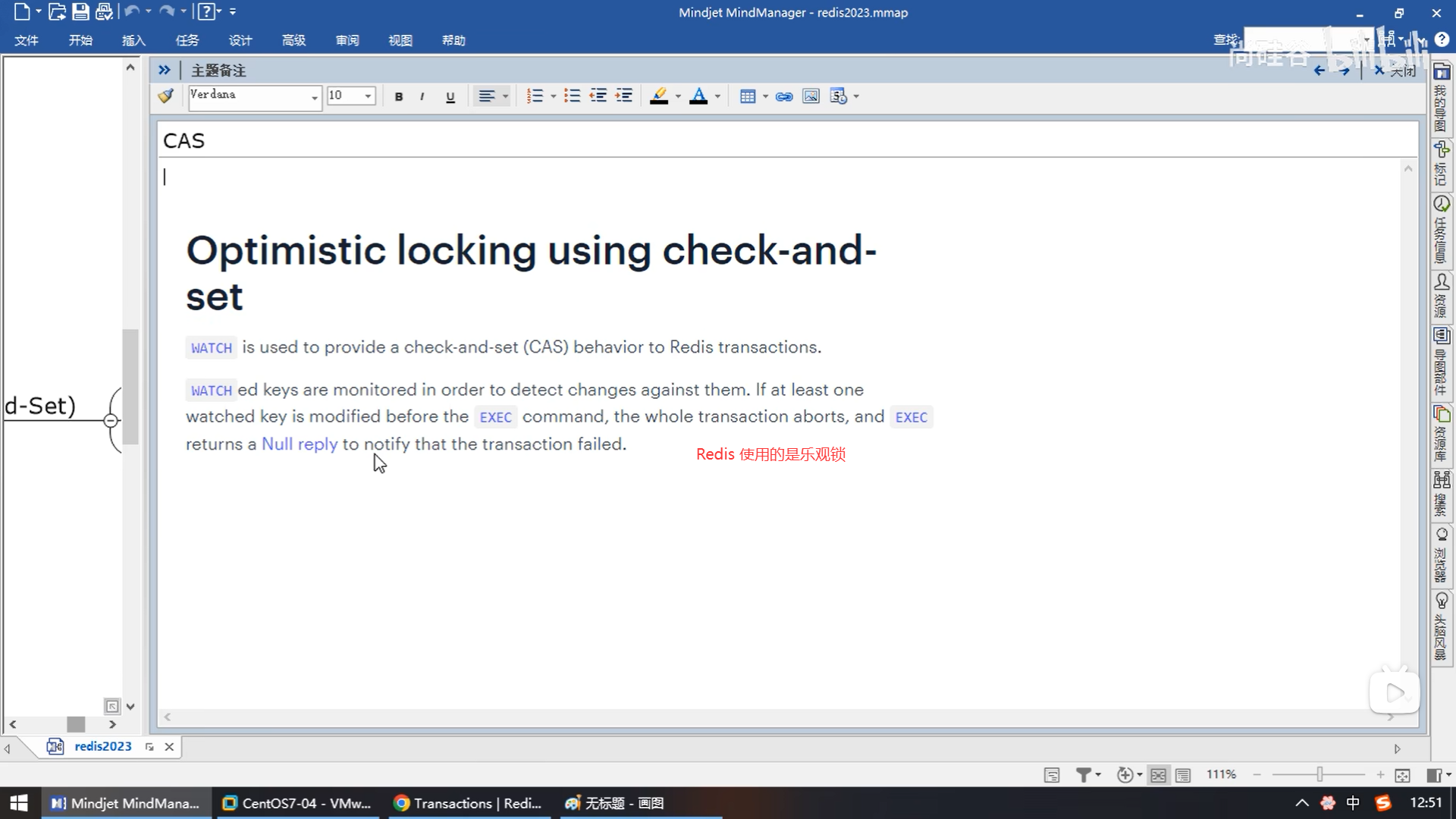
Task: Insert a hyperlink into the notes
Action: coord(784,96)
